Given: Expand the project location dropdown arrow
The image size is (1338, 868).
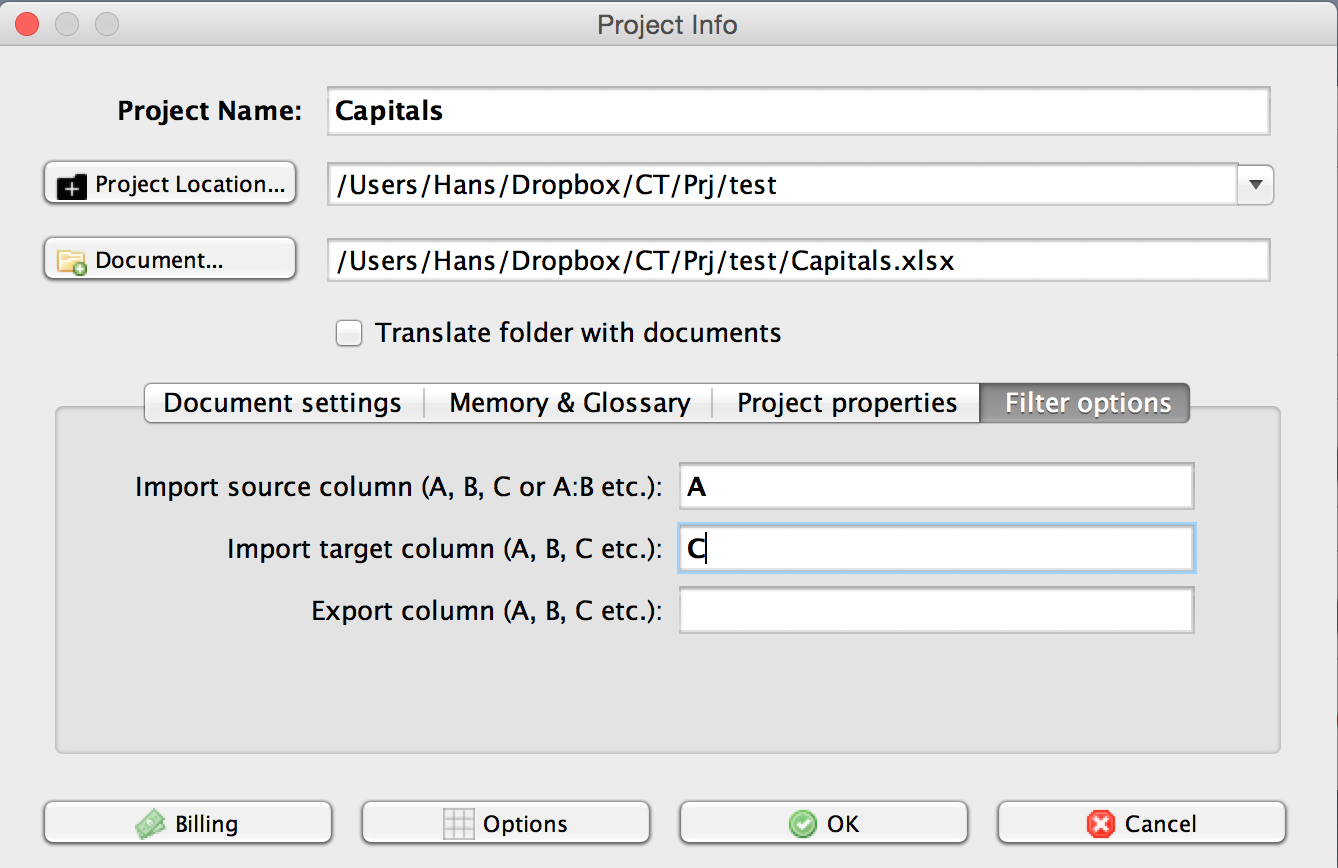Looking at the screenshot, I should [x=1256, y=185].
